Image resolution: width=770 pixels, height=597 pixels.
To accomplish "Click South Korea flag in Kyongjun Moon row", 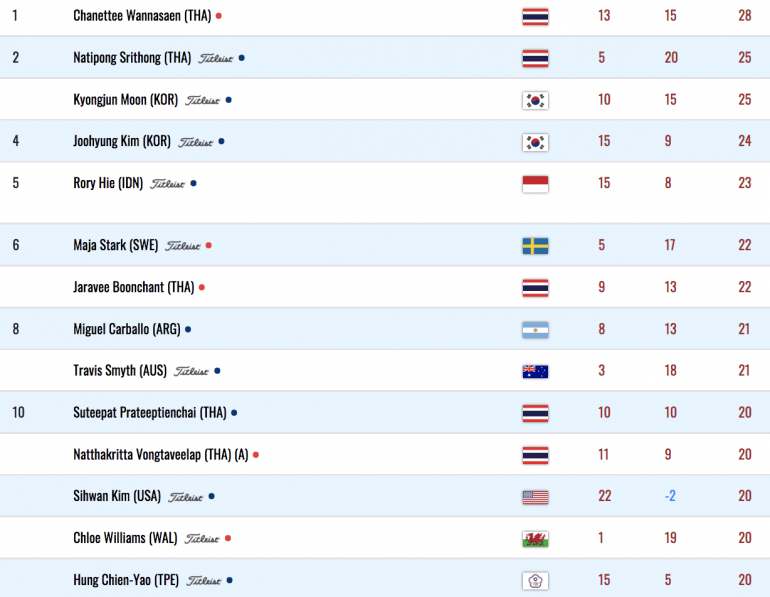I will pos(535,101).
